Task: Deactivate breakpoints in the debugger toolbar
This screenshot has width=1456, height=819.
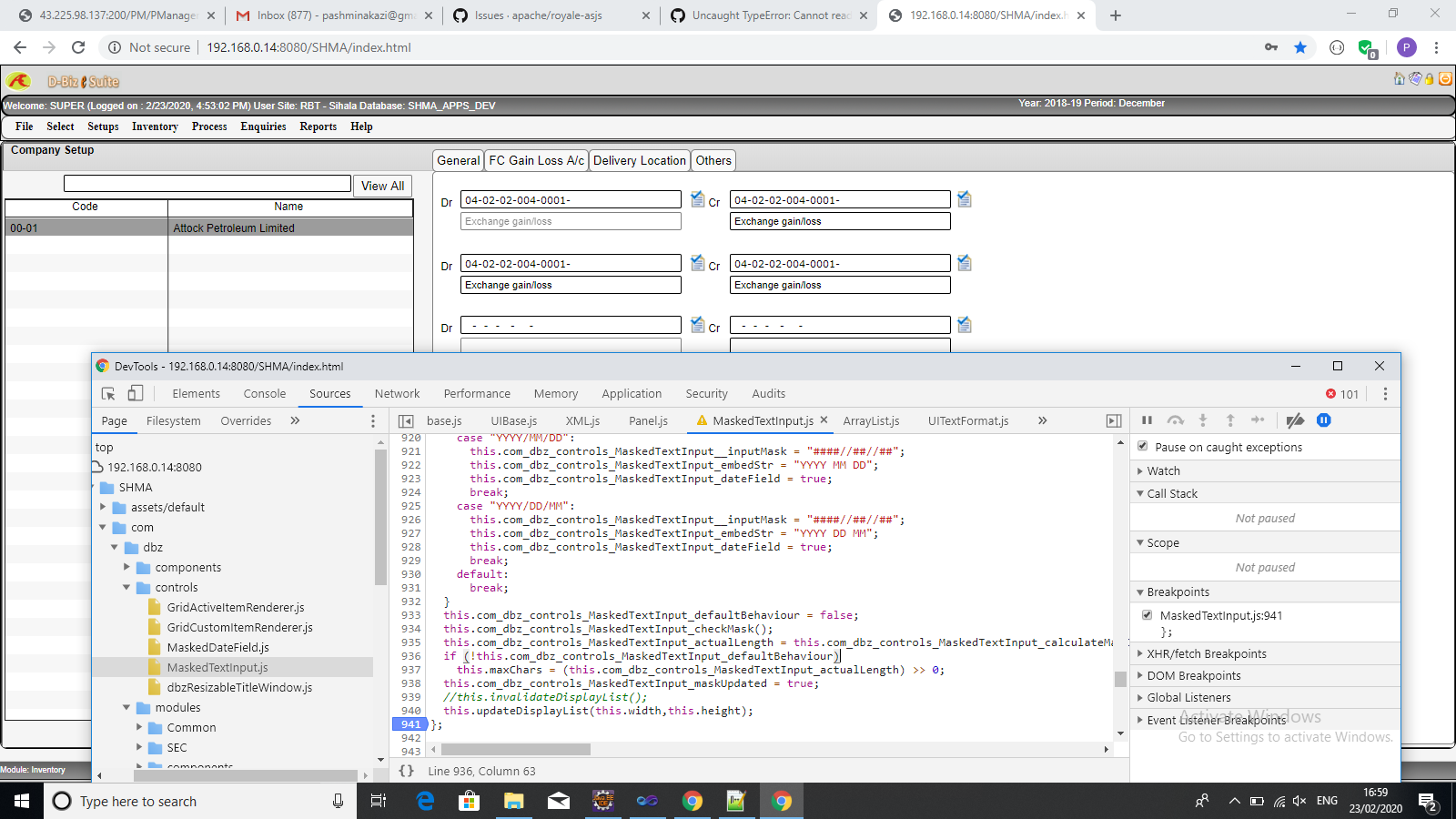Action: [x=1295, y=420]
